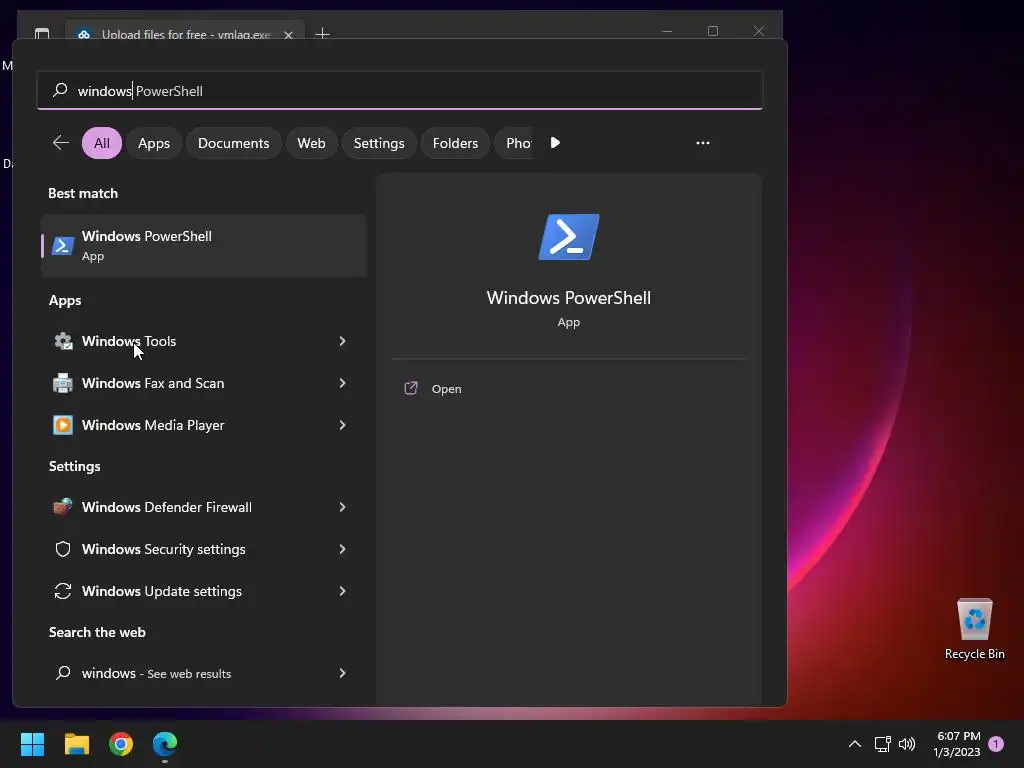Open the Windows Tools text result
The height and width of the screenshot is (768, 1024).
point(129,341)
